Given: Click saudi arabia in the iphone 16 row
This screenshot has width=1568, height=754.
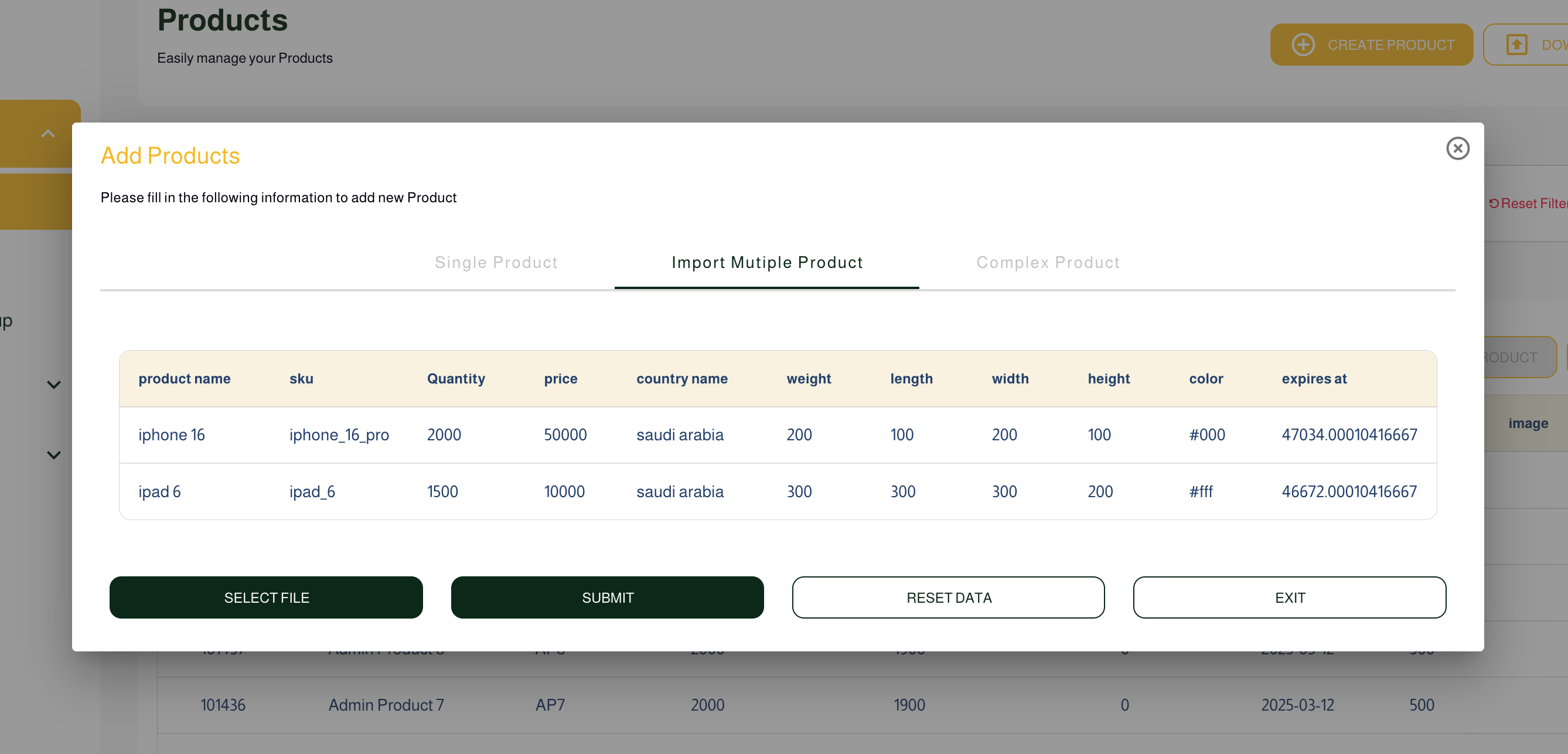Looking at the screenshot, I should [680, 435].
